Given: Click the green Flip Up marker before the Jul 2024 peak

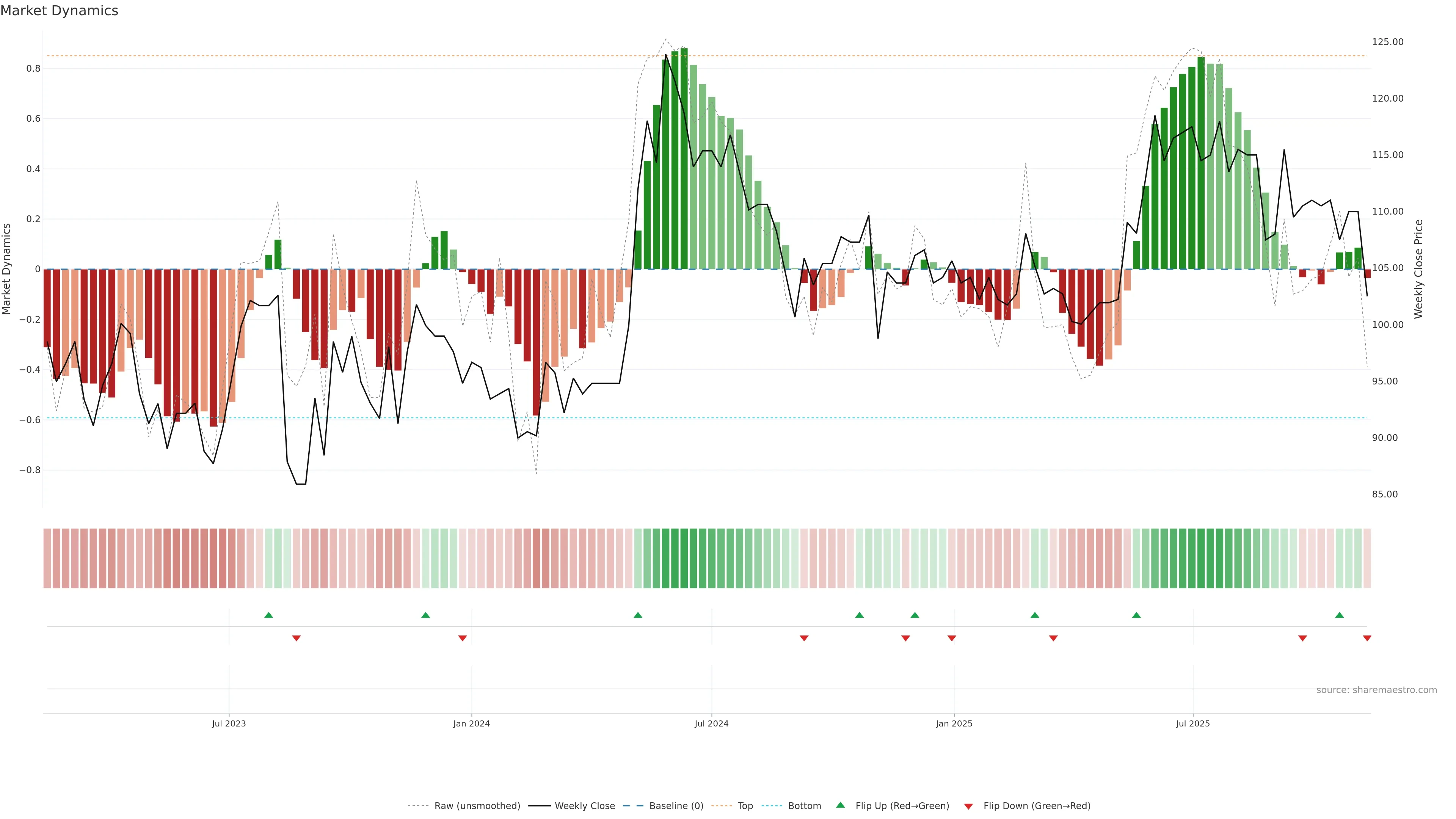Looking at the screenshot, I should click(x=637, y=615).
